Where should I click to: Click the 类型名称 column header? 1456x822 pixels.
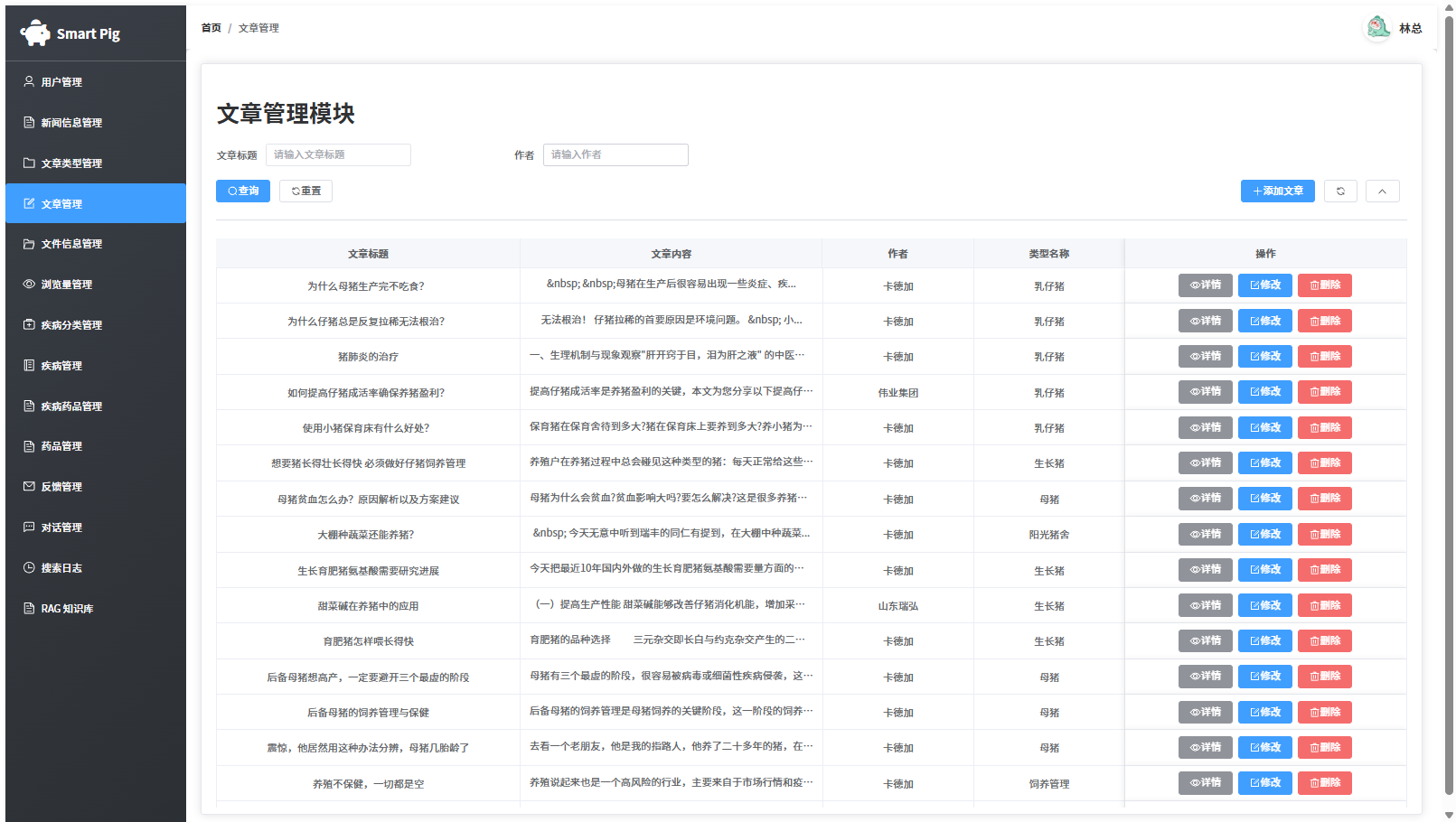coord(1049,254)
